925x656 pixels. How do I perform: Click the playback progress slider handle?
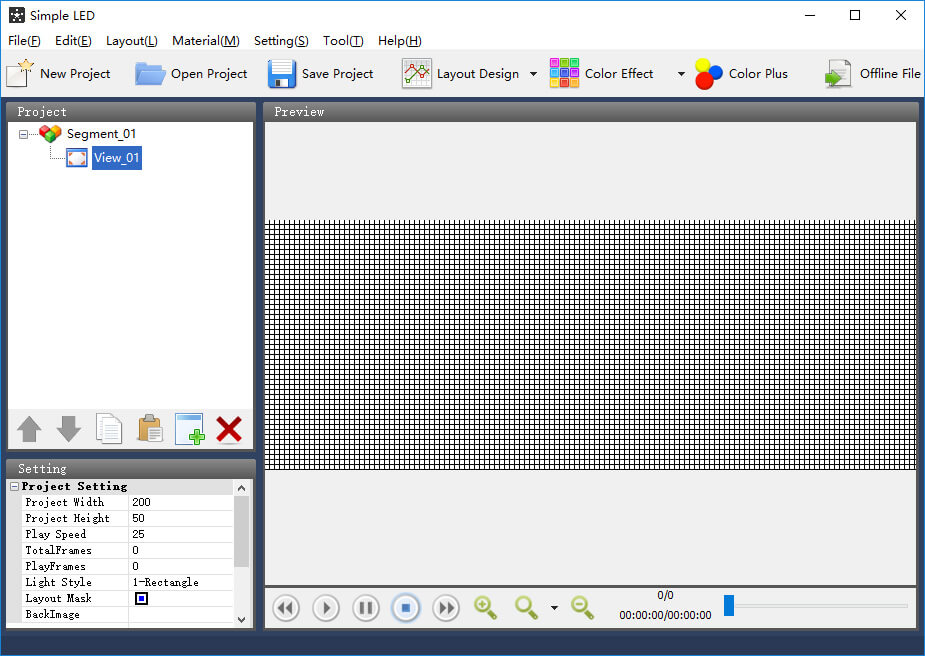[729, 605]
